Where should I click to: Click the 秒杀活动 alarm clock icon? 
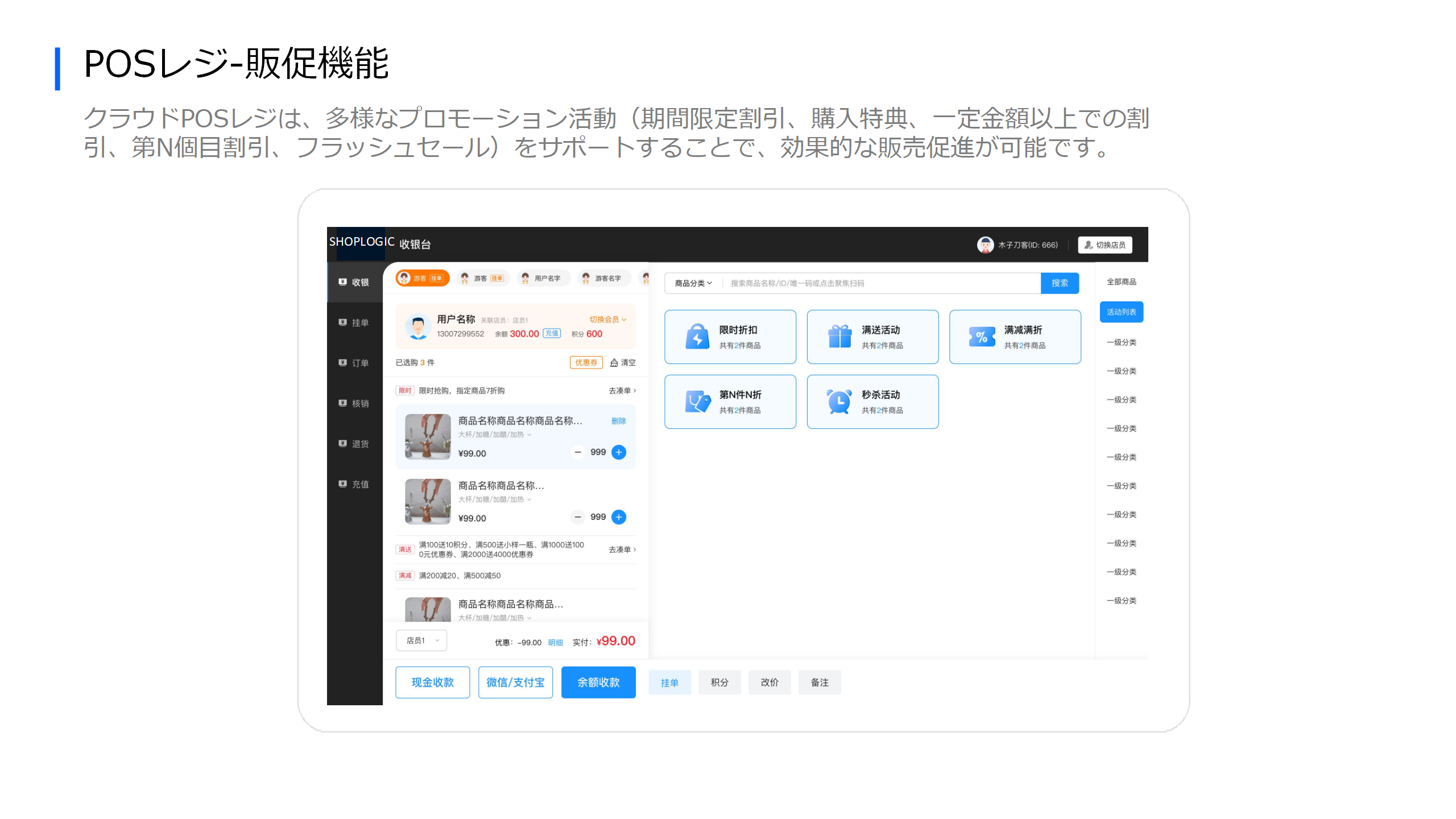[x=839, y=402]
